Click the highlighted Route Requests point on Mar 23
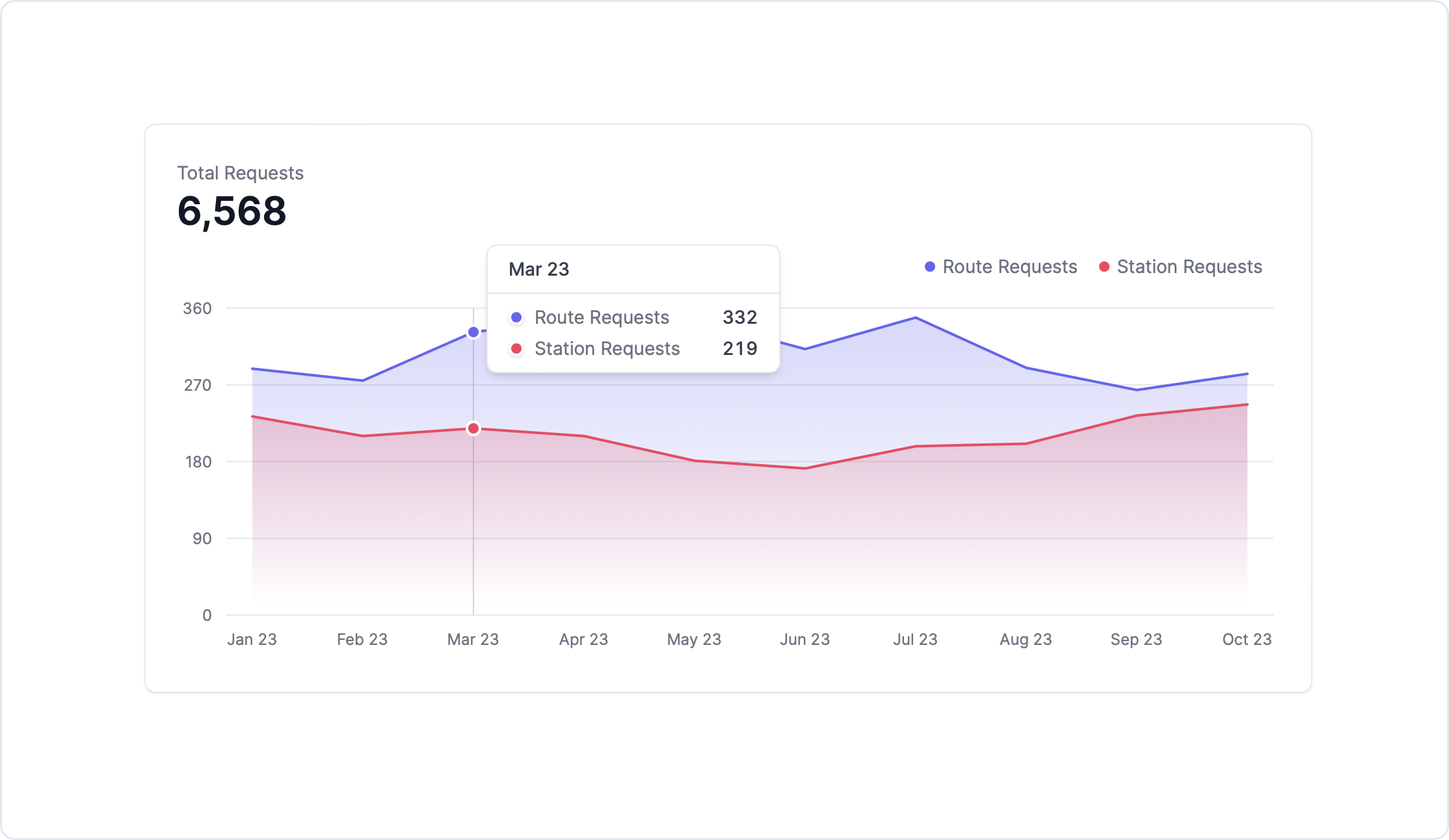1449x840 pixels. click(473, 332)
